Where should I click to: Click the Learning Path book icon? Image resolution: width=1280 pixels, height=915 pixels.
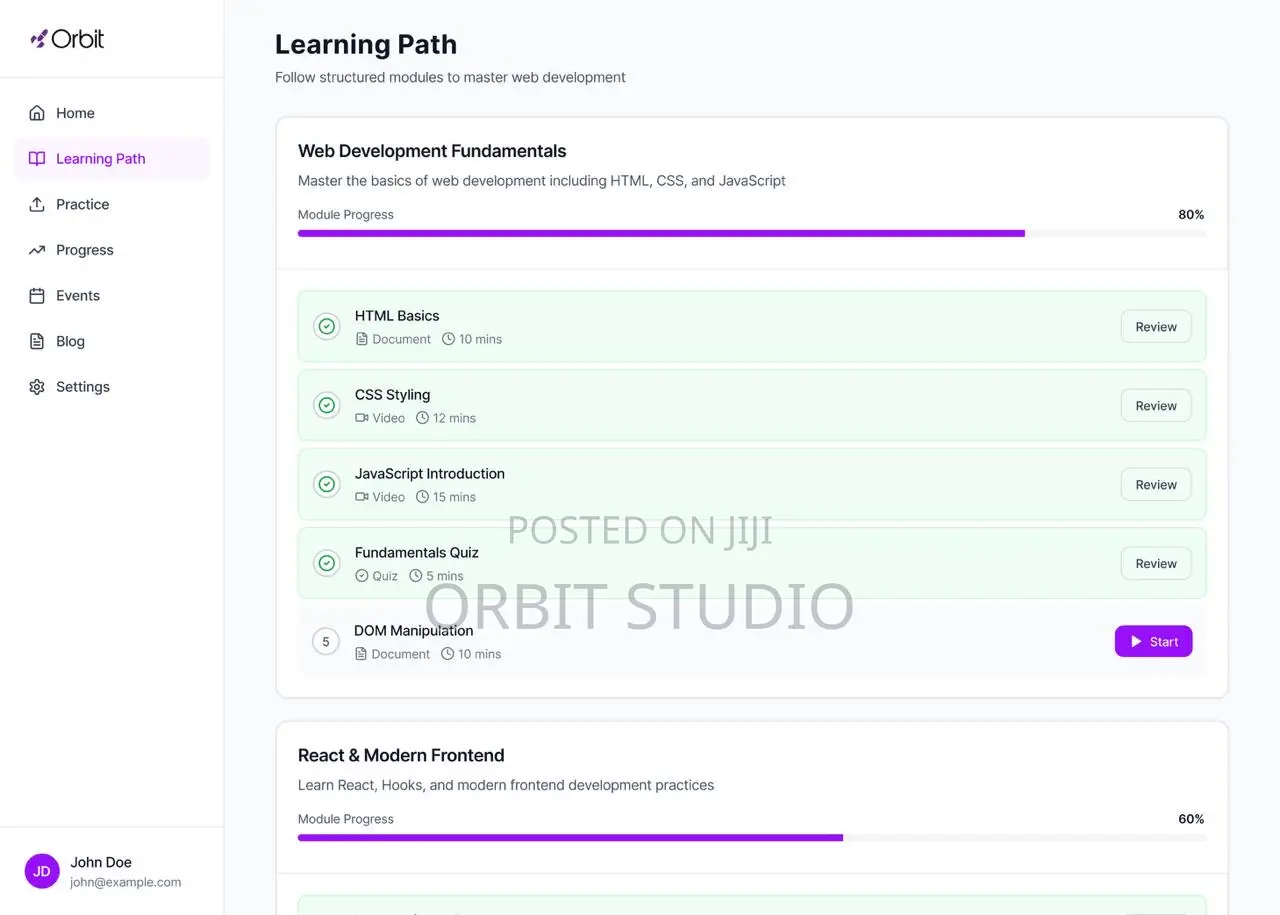coord(37,159)
